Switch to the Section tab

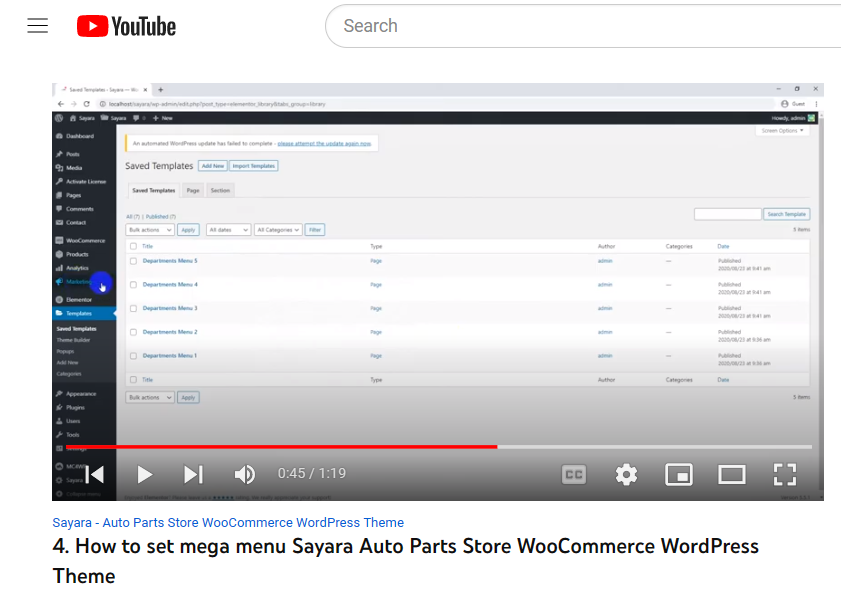[x=220, y=190]
